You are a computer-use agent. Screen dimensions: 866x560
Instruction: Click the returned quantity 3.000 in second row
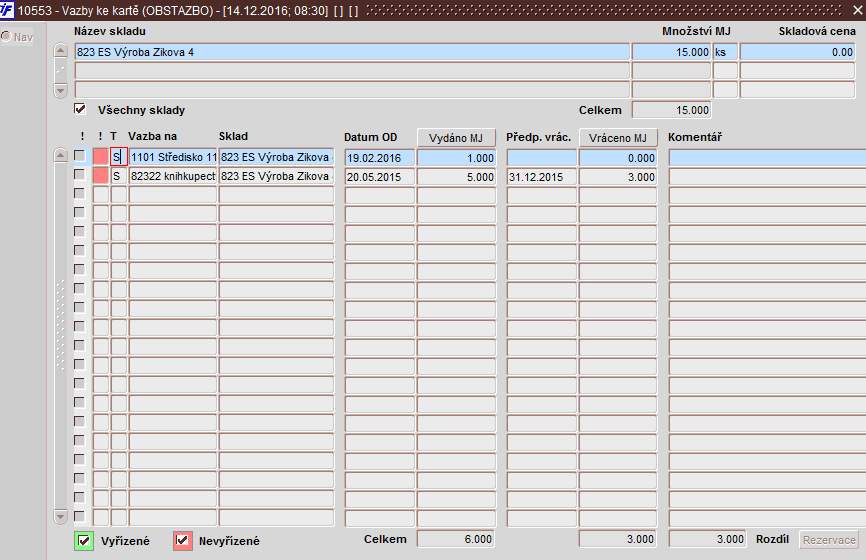click(618, 177)
